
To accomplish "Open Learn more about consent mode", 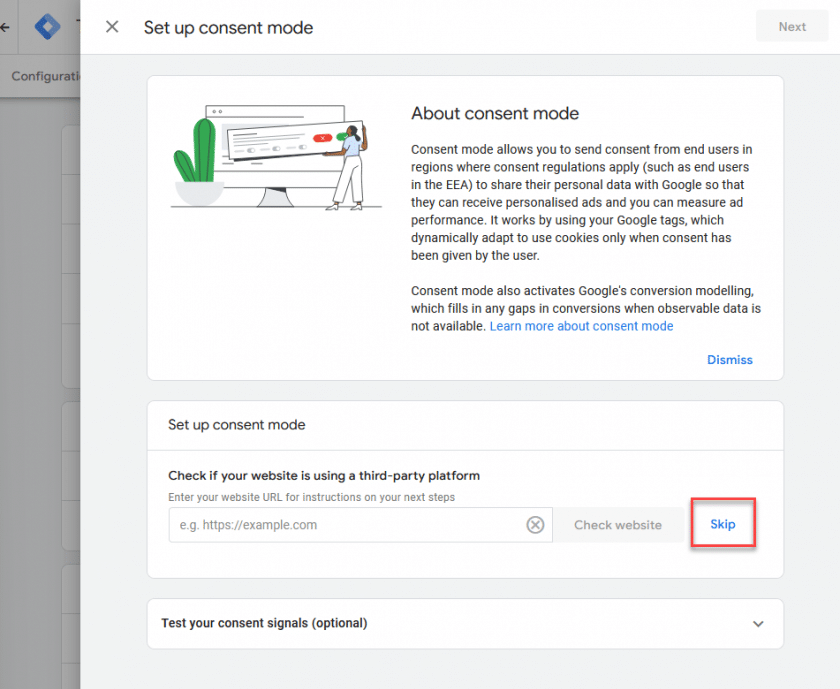I will (x=581, y=326).
